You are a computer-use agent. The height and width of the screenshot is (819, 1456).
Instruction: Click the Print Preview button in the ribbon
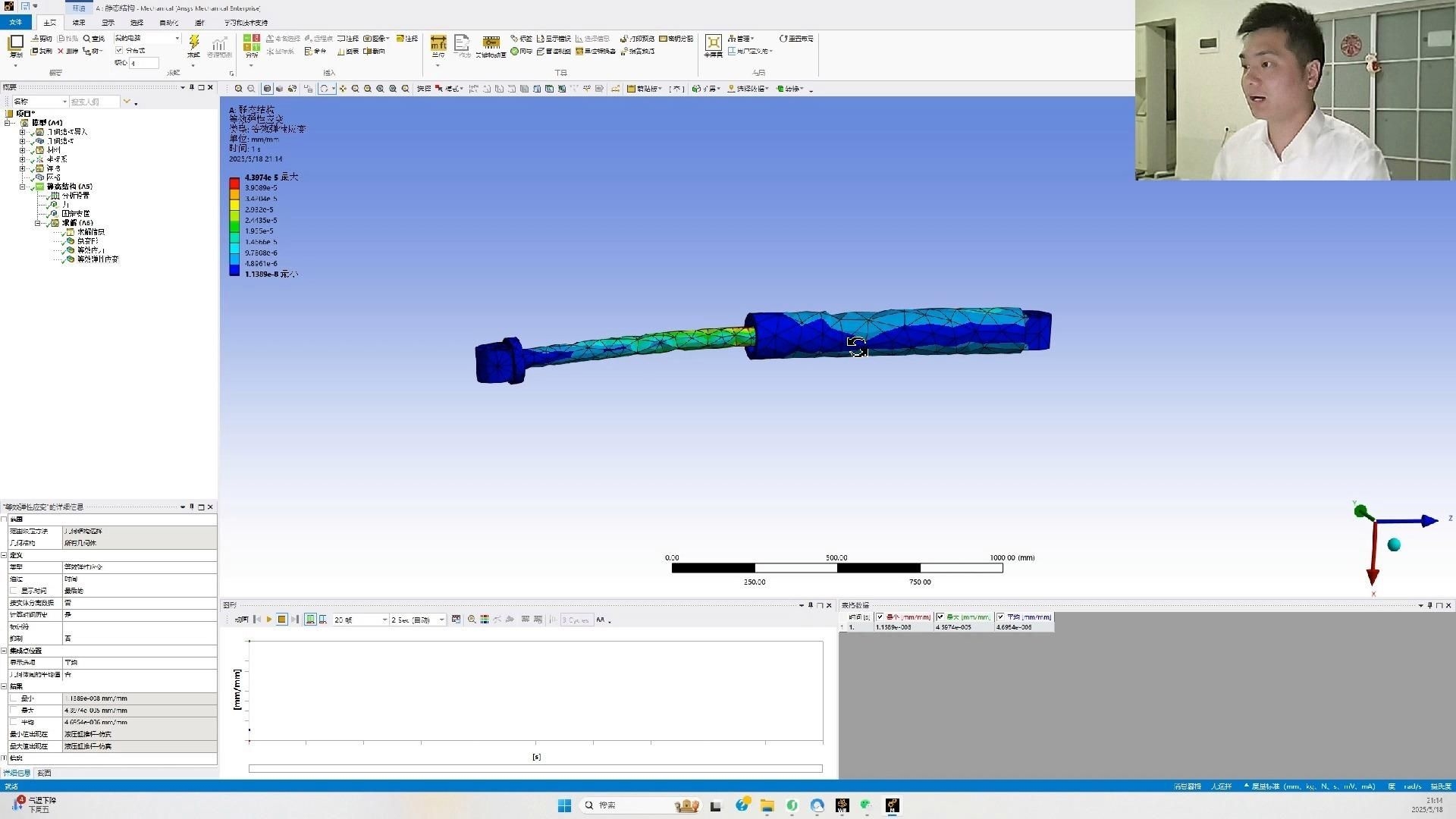click(x=637, y=39)
